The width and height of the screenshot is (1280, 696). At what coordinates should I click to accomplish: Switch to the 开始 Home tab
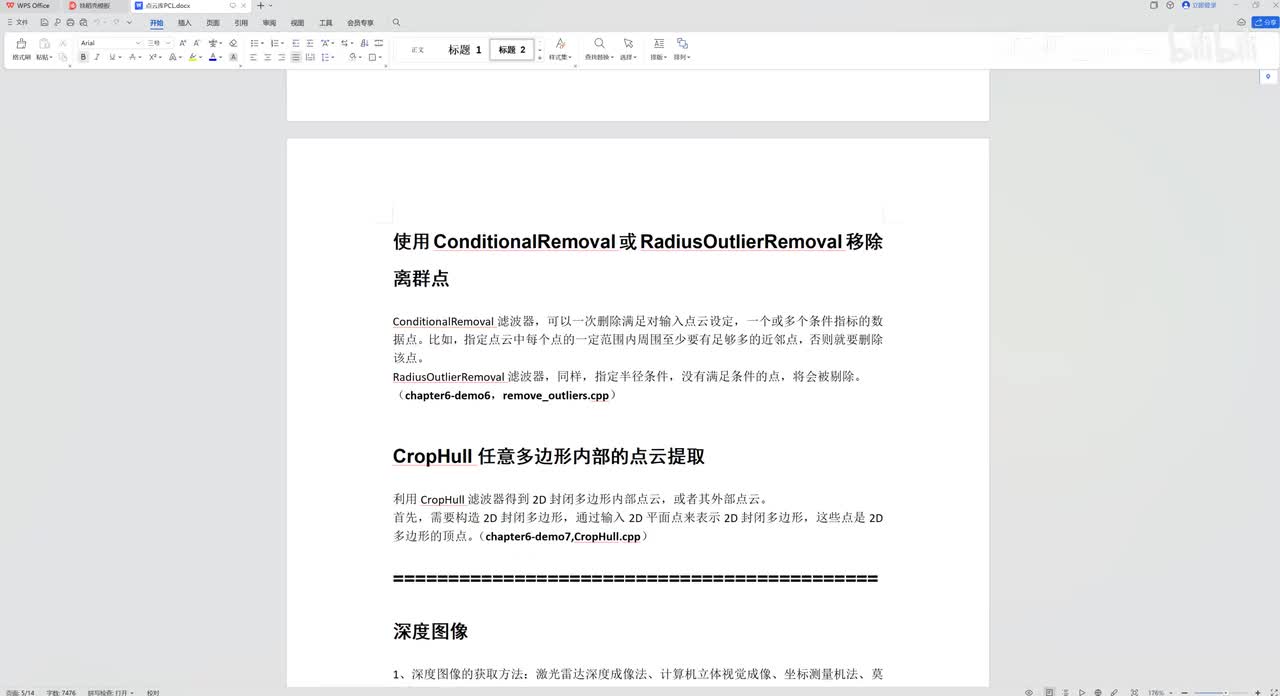pos(156,22)
